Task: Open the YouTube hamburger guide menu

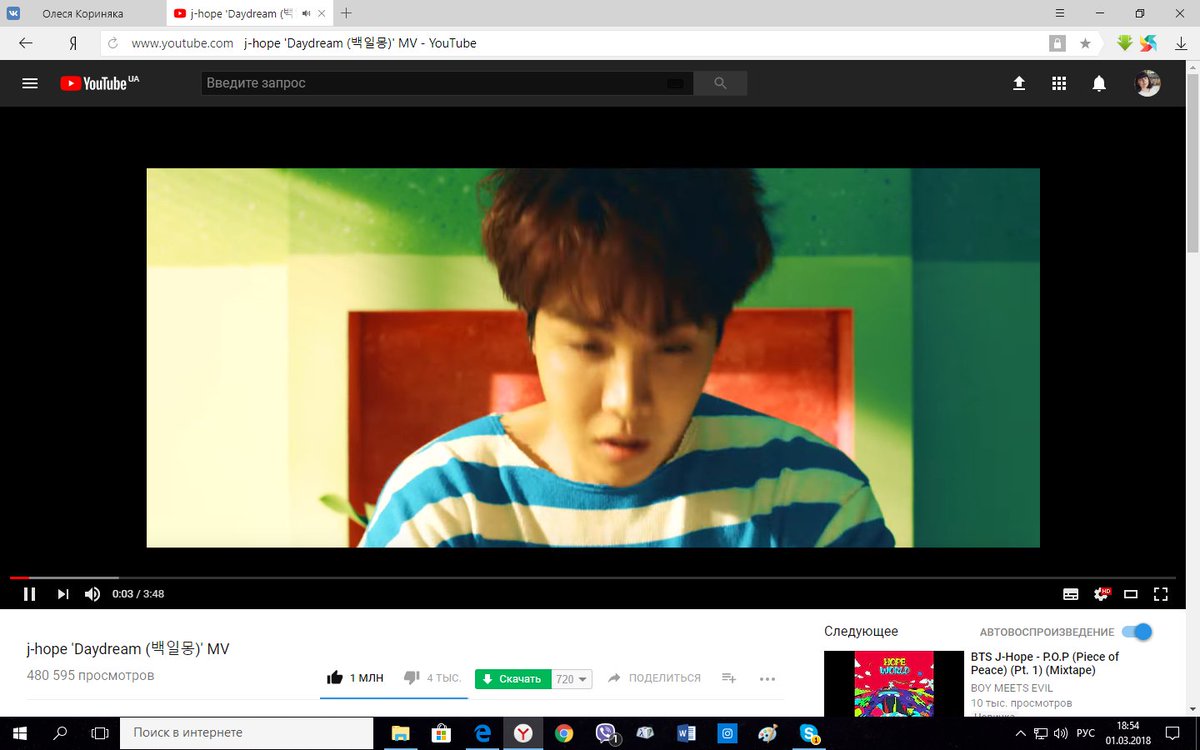Action: 30,84
